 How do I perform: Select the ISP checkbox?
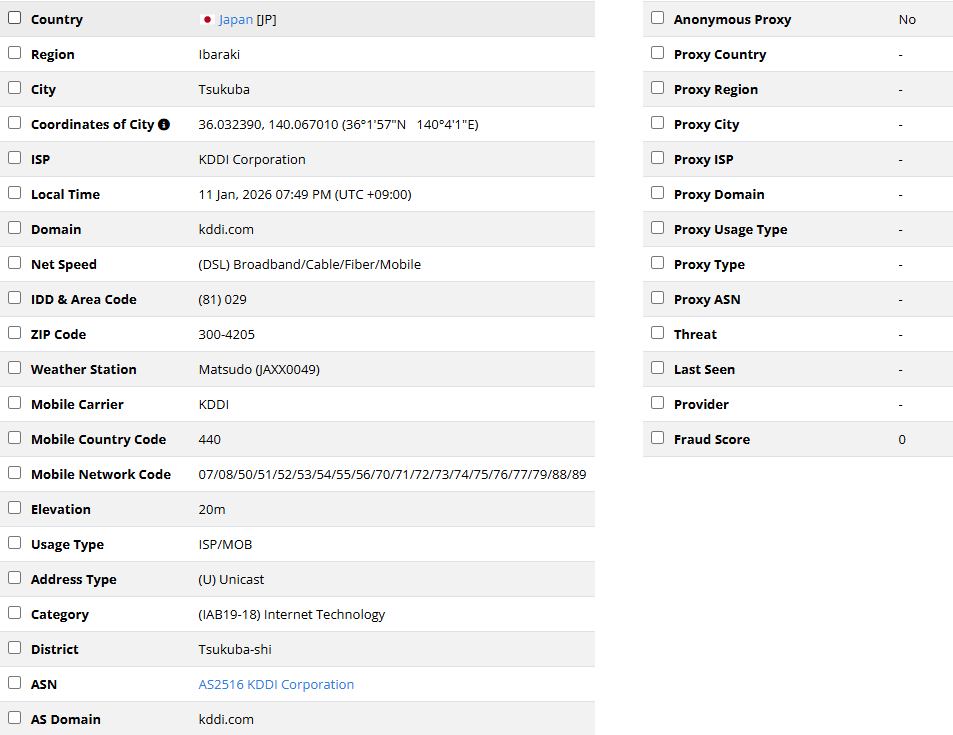pos(14,158)
